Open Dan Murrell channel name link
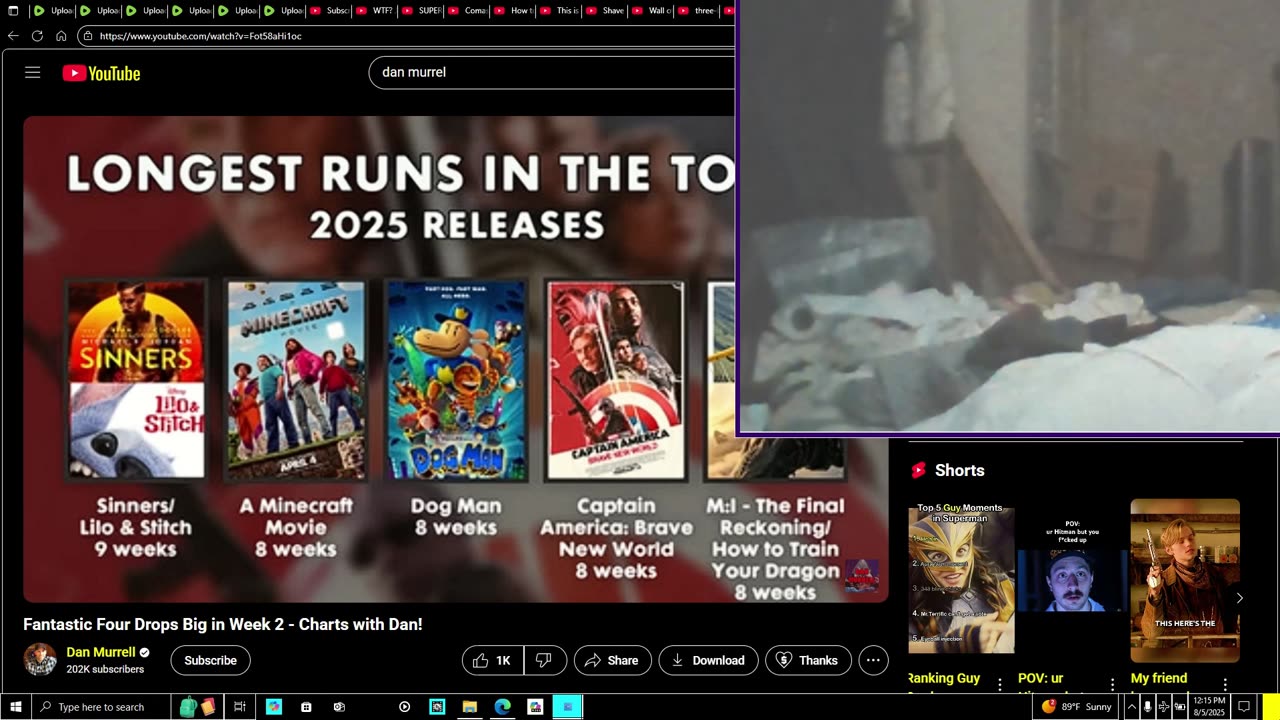Viewport: 1280px width, 720px height. pyautogui.click(x=101, y=652)
